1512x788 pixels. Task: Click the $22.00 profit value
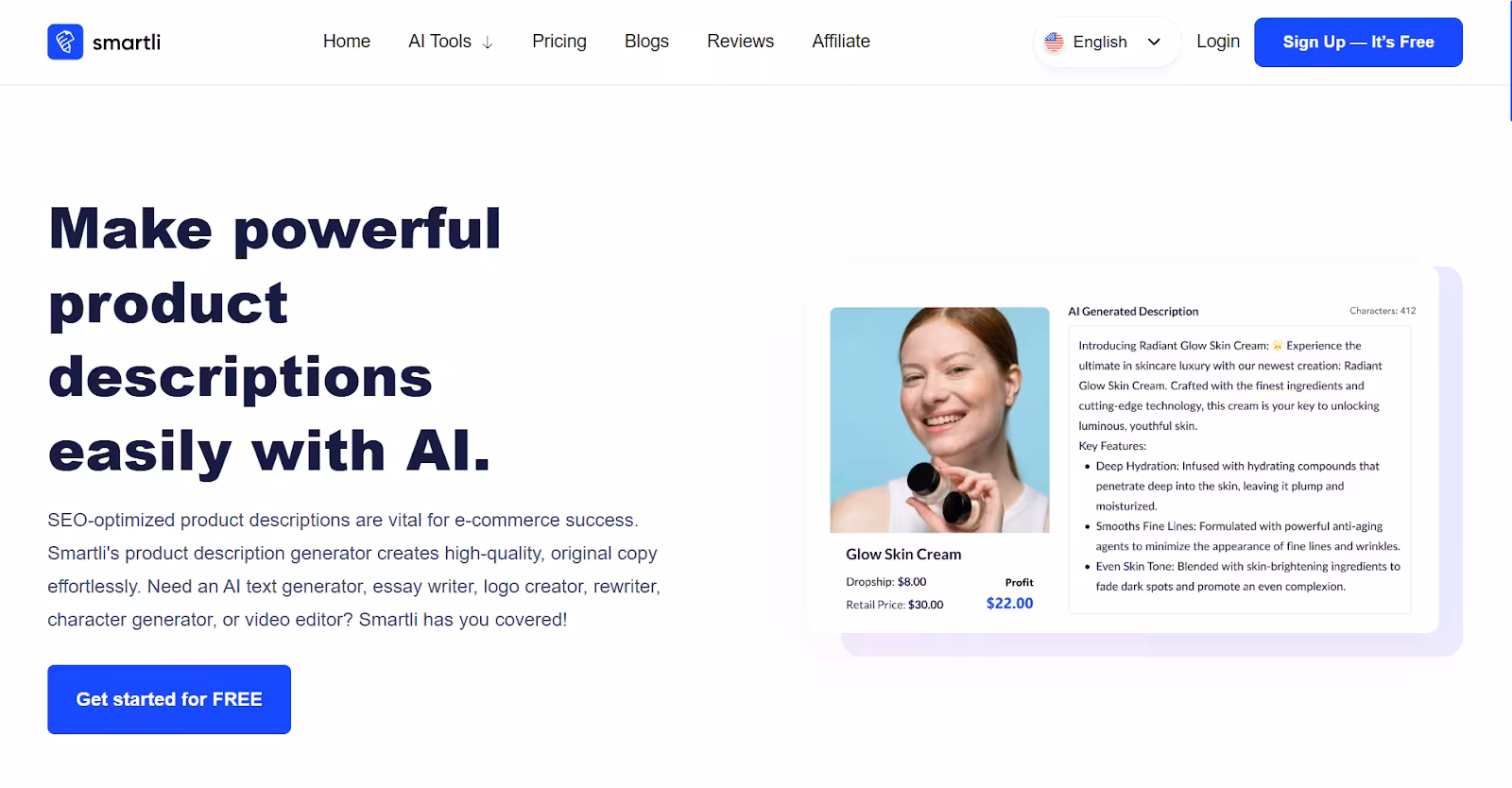[1009, 604]
